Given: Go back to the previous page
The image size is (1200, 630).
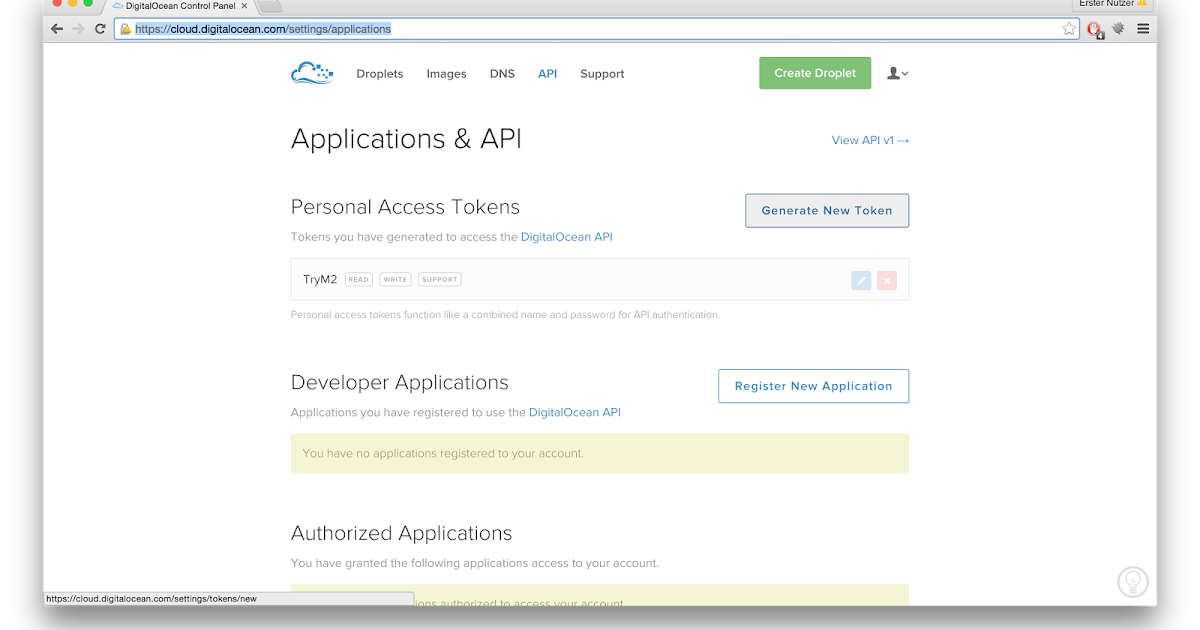Looking at the screenshot, I should [57, 29].
